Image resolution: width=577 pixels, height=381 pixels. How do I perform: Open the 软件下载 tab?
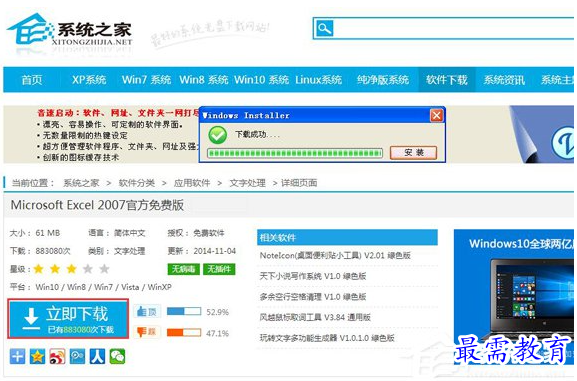click(x=447, y=80)
